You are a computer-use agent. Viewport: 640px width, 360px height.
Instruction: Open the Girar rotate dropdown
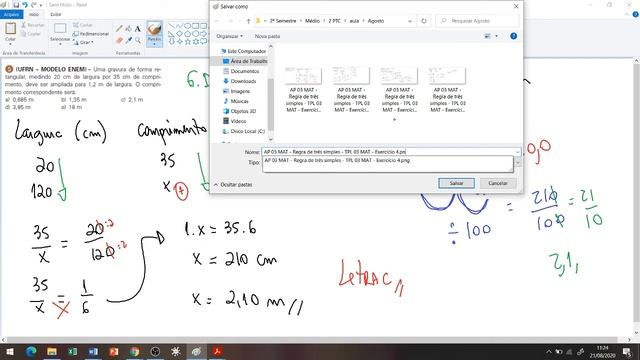pos(84,42)
